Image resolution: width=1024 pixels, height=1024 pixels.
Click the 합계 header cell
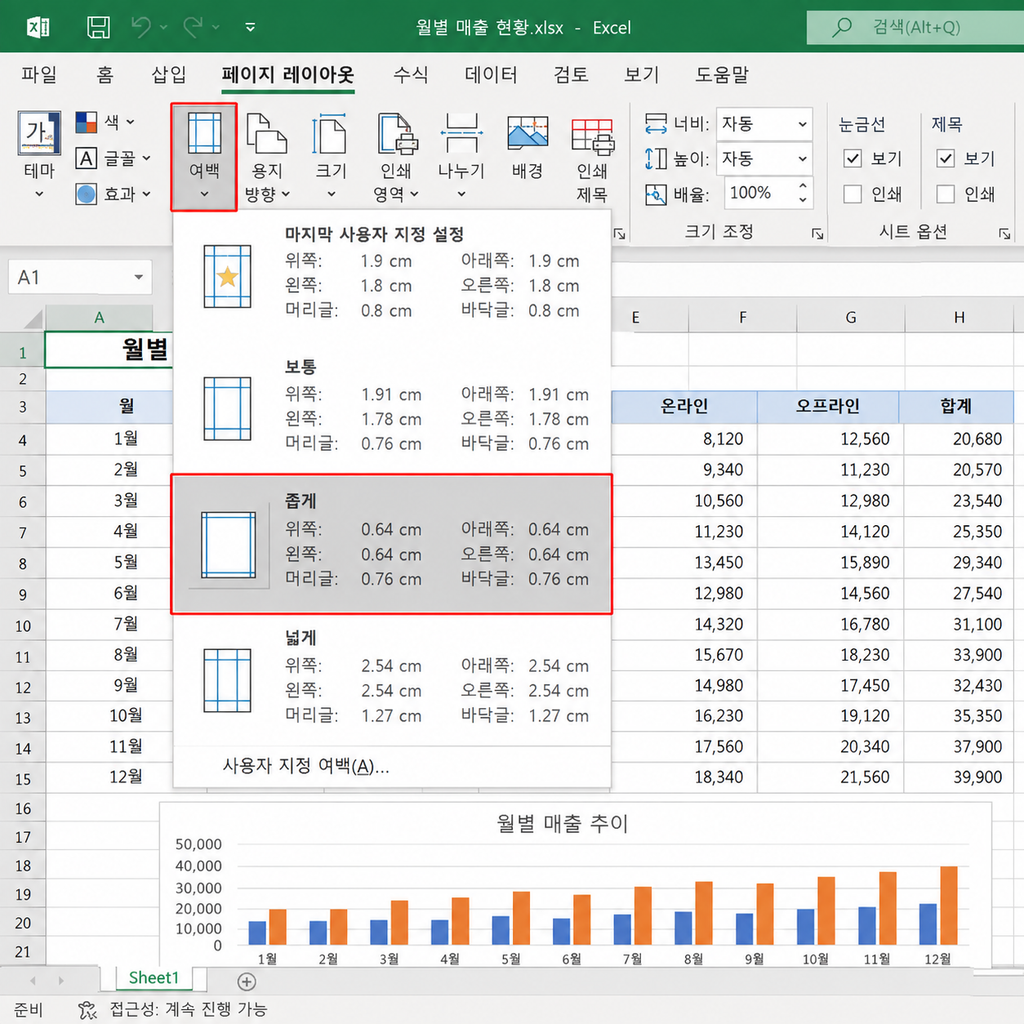tap(956, 407)
